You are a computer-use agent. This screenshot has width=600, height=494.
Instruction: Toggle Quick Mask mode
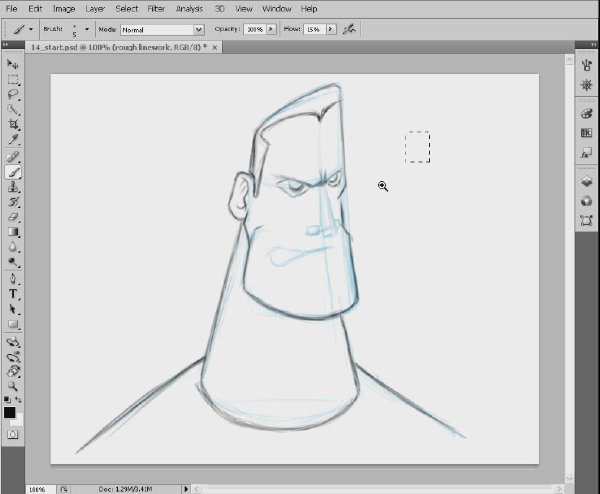tap(13, 434)
